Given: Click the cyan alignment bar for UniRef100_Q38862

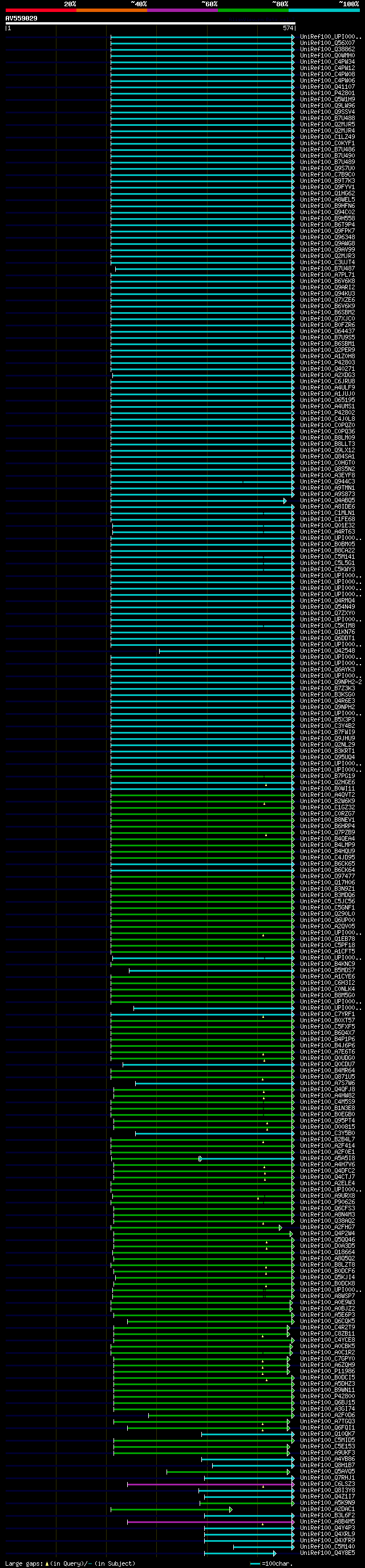Looking at the screenshot, I should click(202, 50).
